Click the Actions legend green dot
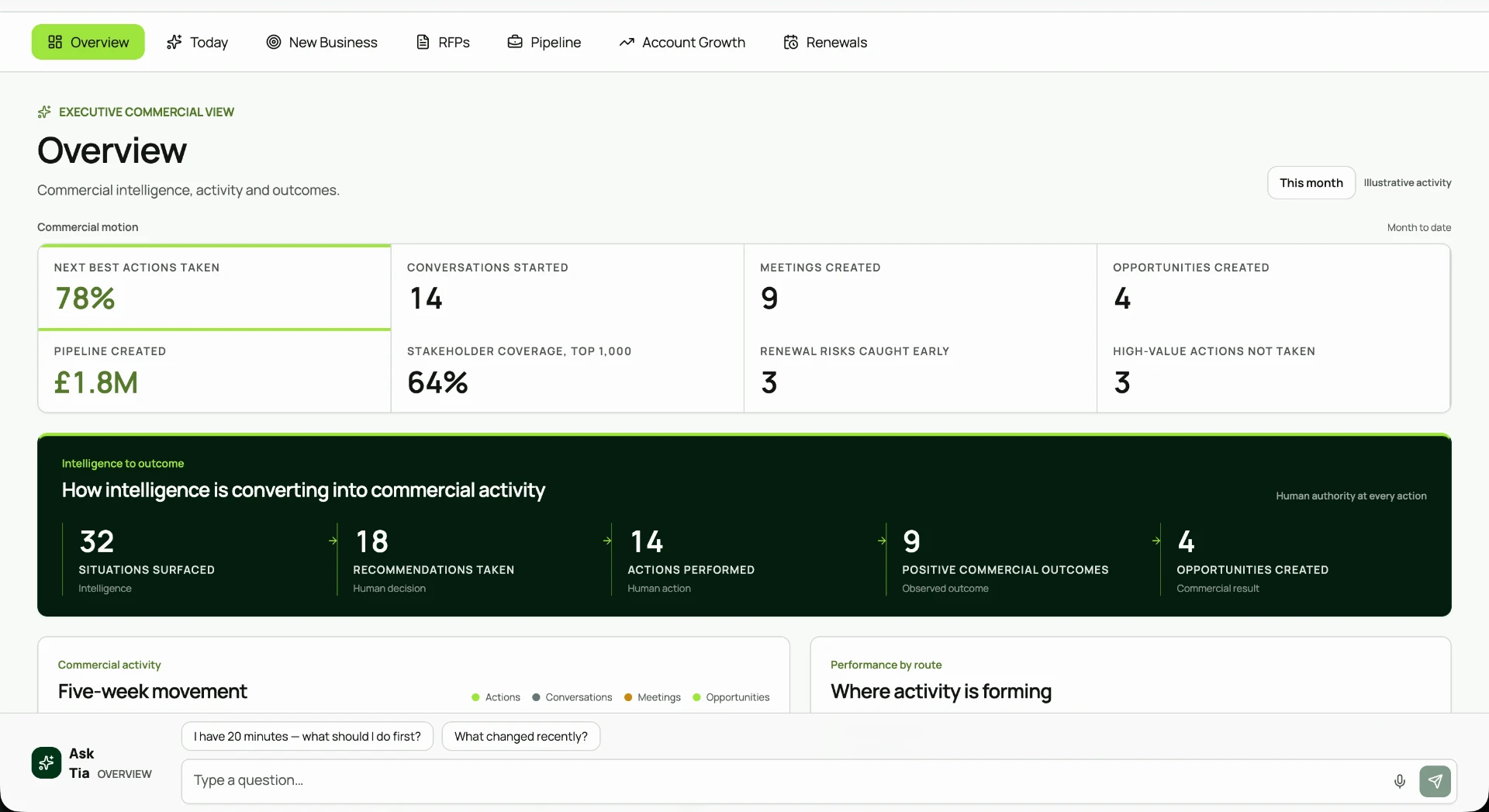The image size is (1489, 812). click(475, 697)
